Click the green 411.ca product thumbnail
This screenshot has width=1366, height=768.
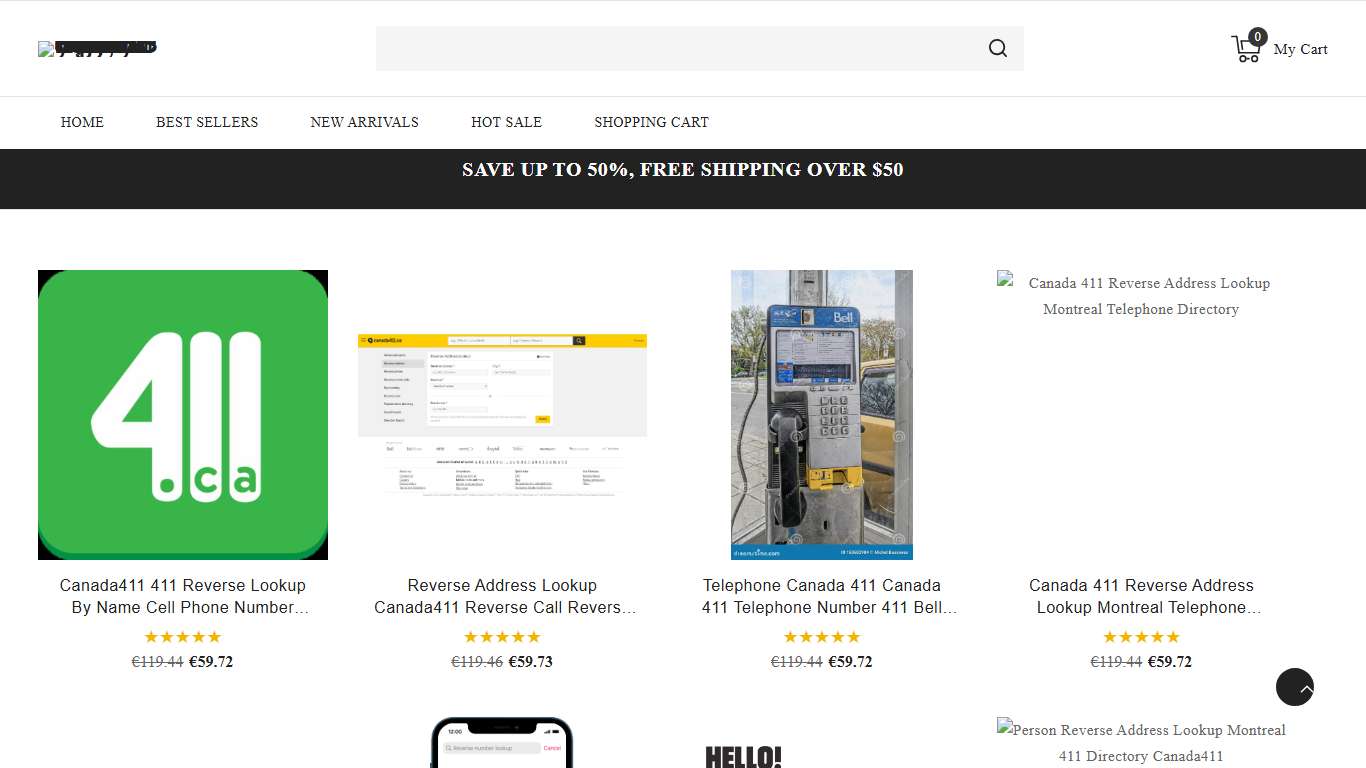click(183, 414)
